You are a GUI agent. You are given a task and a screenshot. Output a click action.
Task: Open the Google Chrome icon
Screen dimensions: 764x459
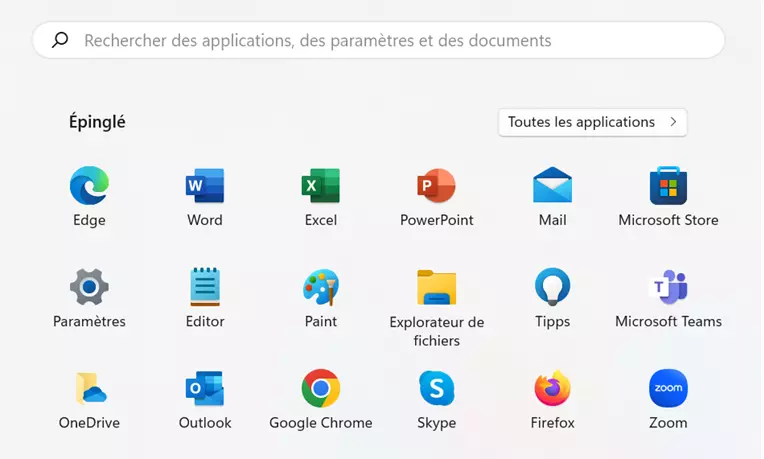coord(321,388)
